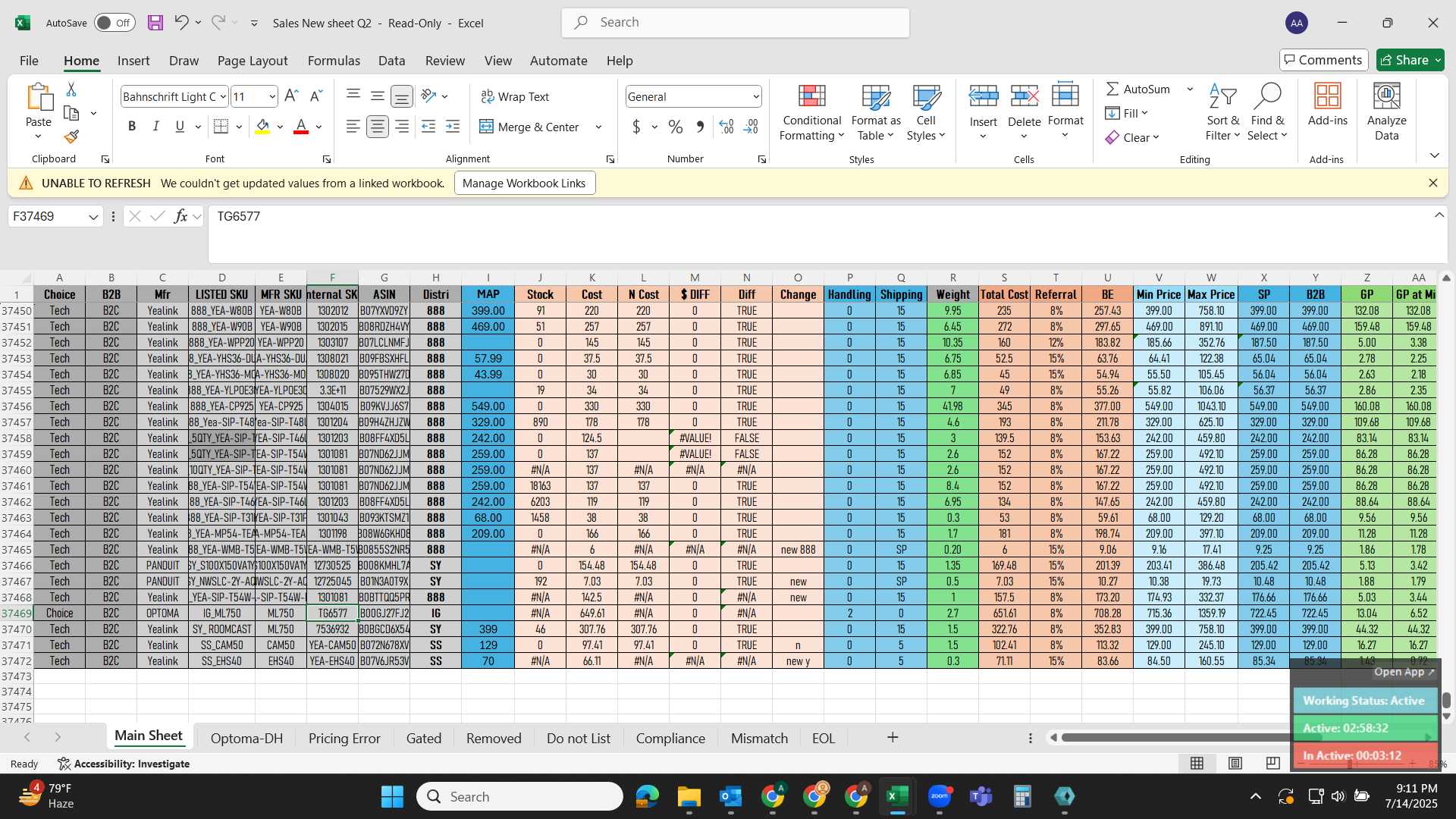
Task: Click the Copy icon in Clipboard group
Action: point(71,113)
